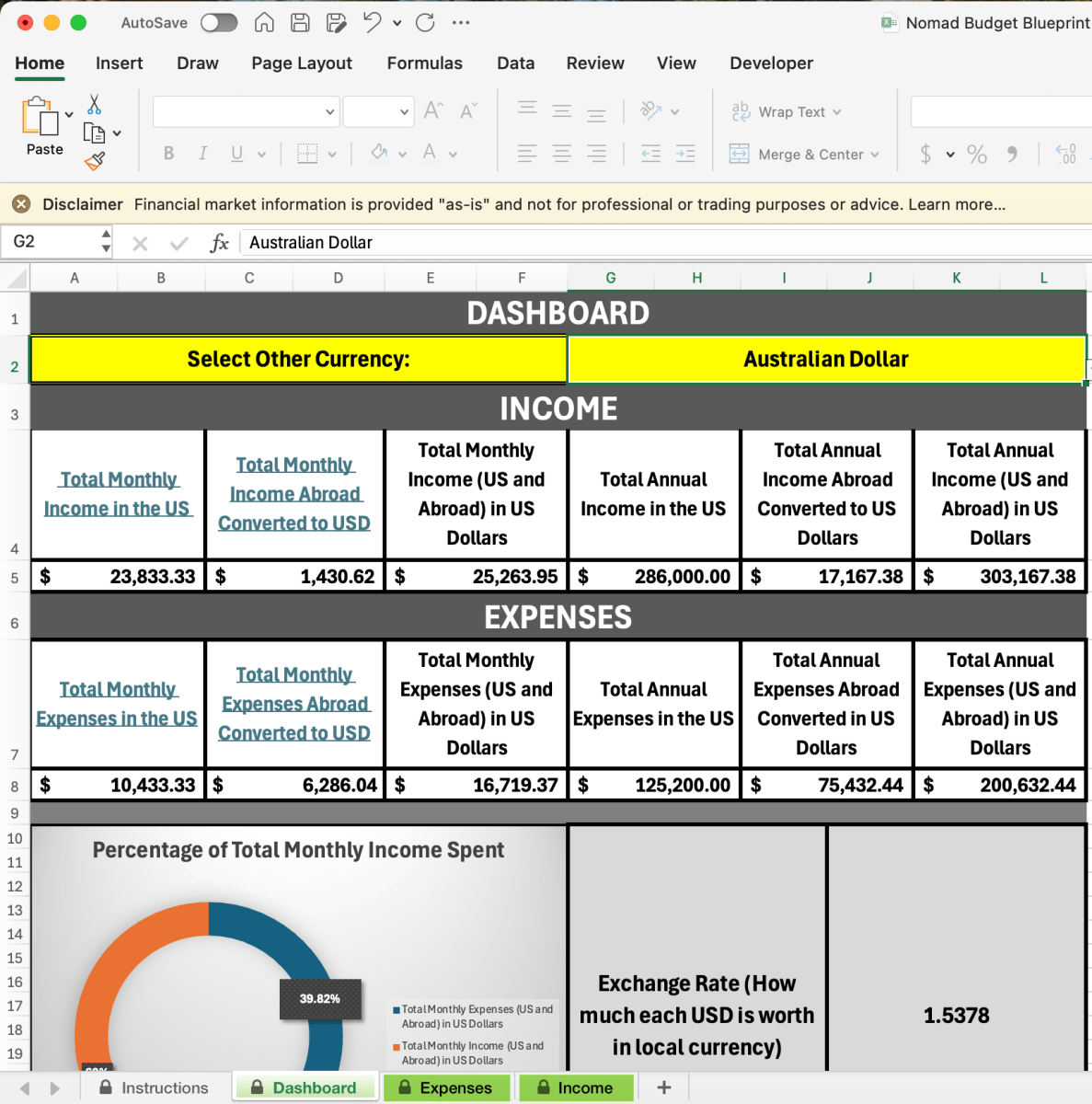1092x1104 pixels.
Task: Apply Percent Style number format
Action: [977, 155]
